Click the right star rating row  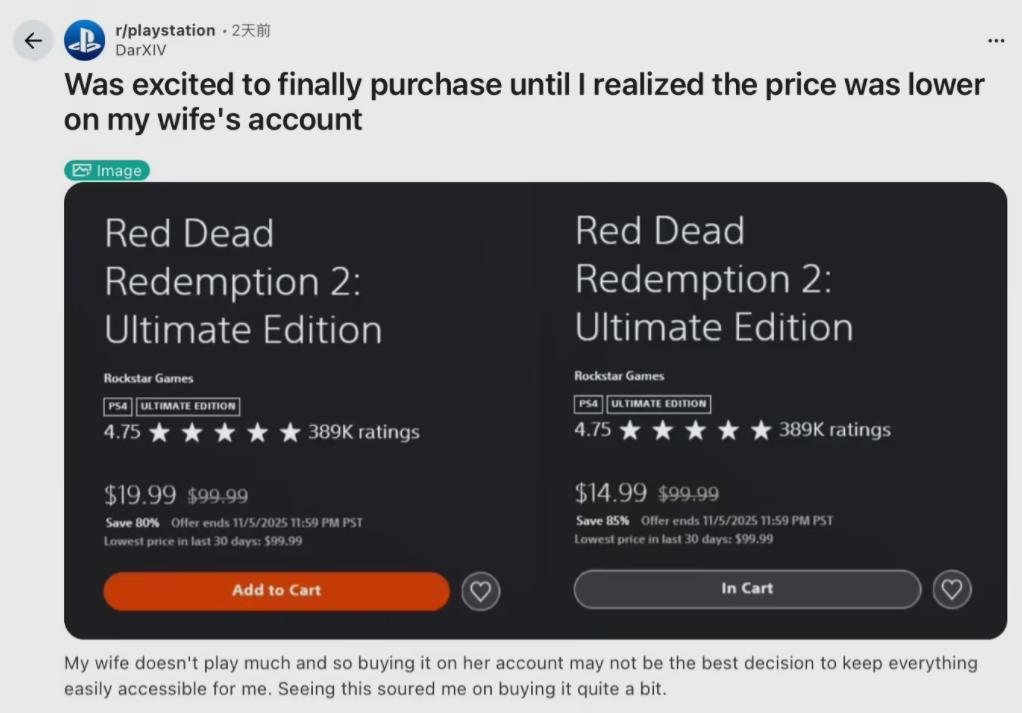click(x=696, y=431)
